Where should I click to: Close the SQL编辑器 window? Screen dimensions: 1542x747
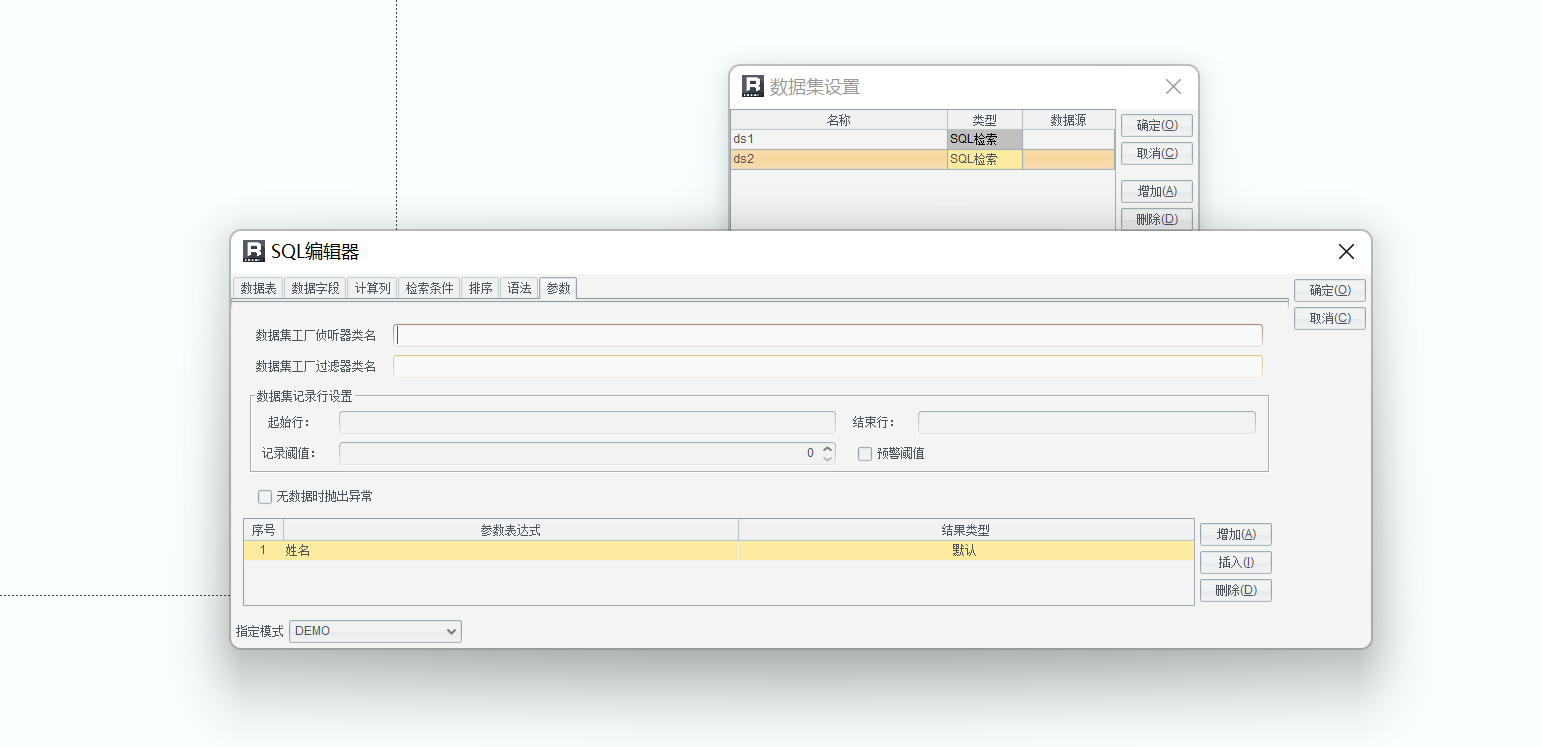[1346, 252]
